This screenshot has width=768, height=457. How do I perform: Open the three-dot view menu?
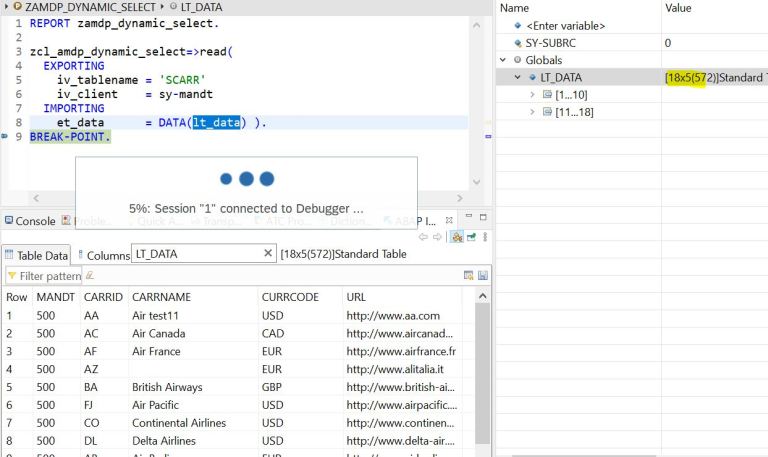click(485, 237)
